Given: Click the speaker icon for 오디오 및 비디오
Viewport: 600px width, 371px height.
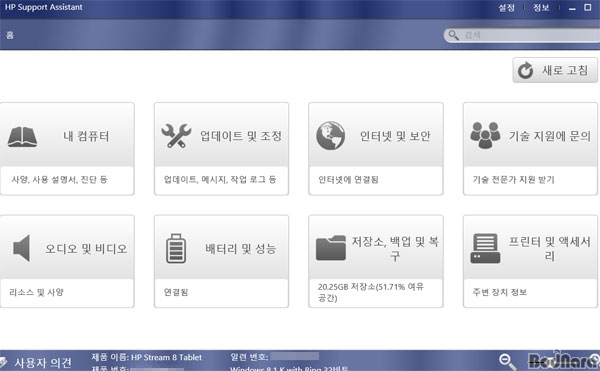Looking at the screenshot, I should pyautogui.click(x=21, y=248).
